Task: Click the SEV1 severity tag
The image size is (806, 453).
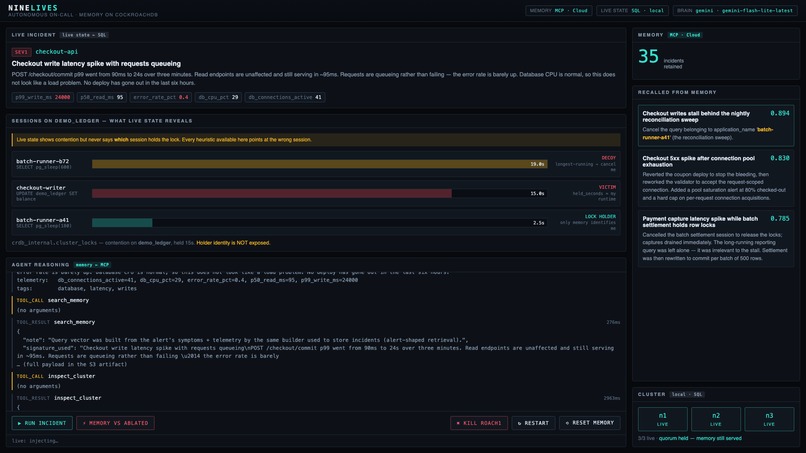Action: click(21, 52)
